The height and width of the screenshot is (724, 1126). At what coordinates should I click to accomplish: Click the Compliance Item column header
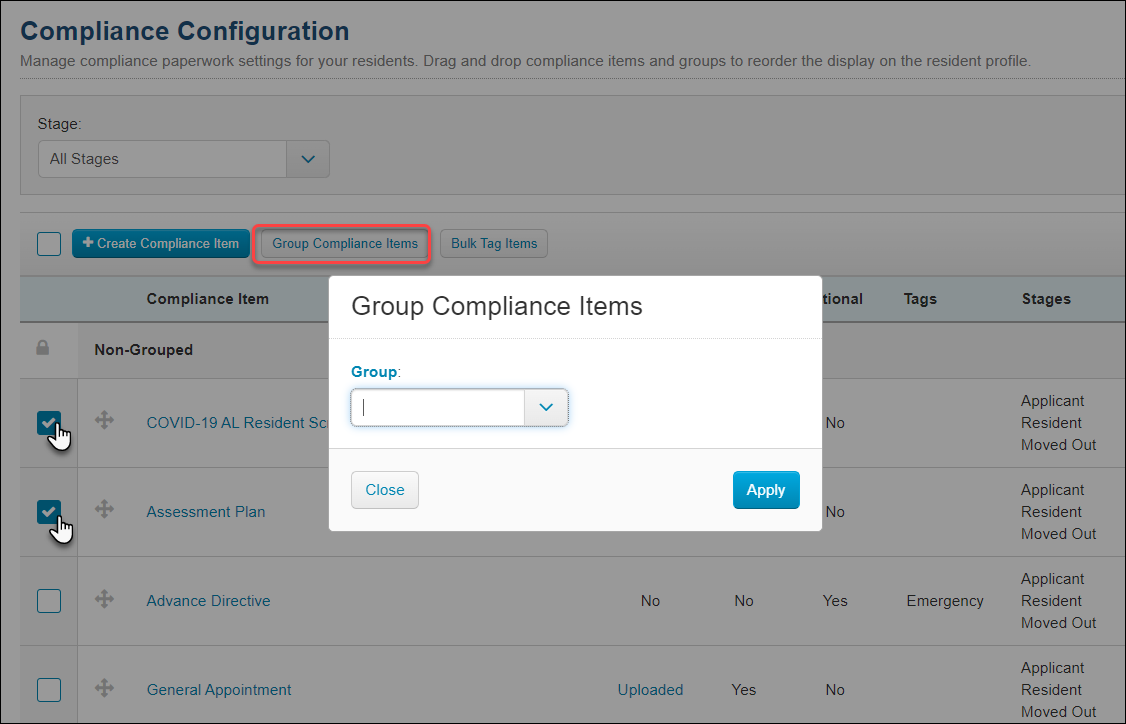tap(208, 299)
